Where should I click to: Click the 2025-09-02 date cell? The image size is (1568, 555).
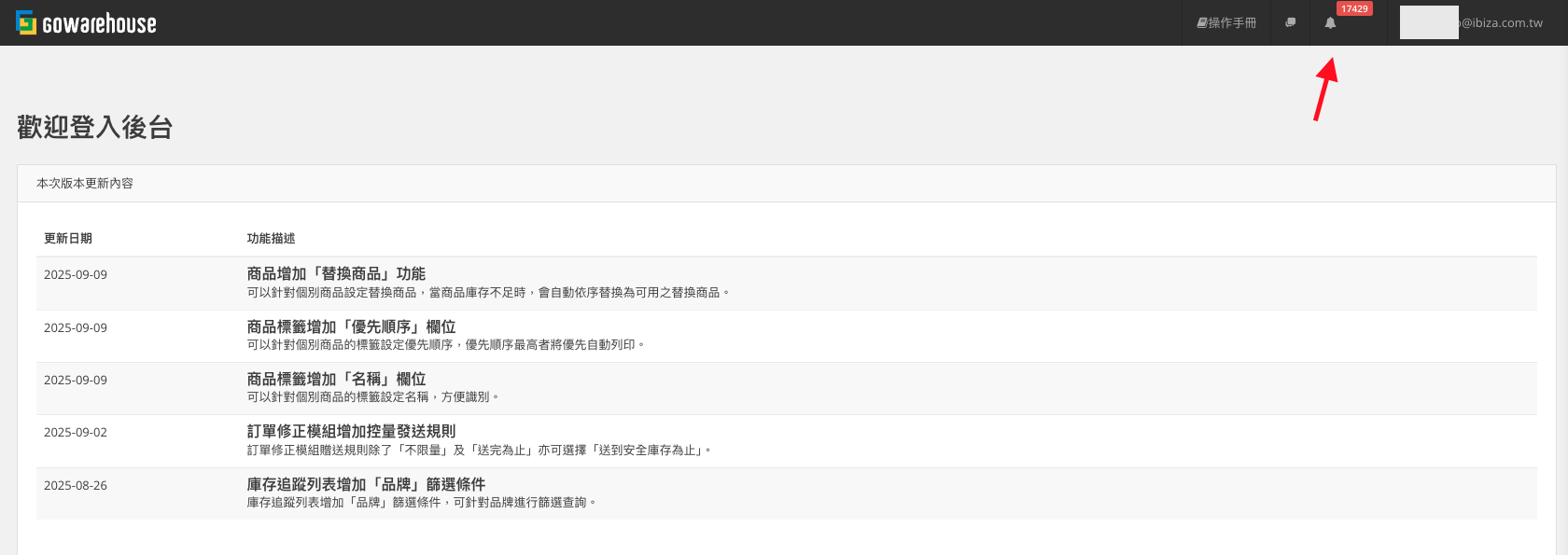(76, 433)
